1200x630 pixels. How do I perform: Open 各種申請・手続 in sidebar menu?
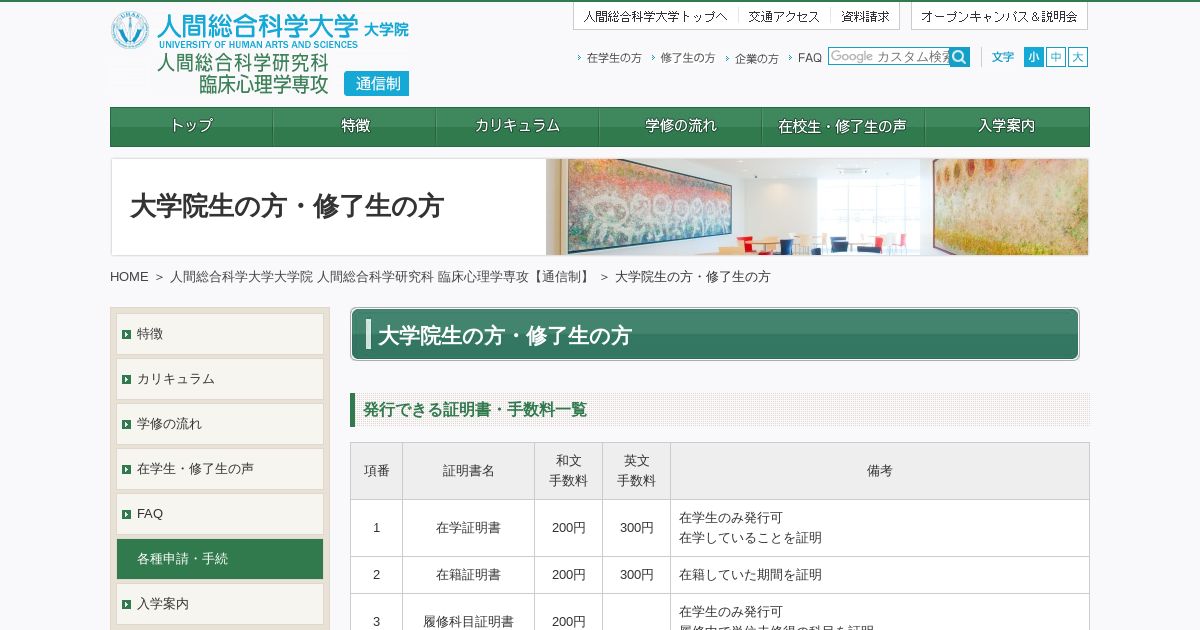220,559
